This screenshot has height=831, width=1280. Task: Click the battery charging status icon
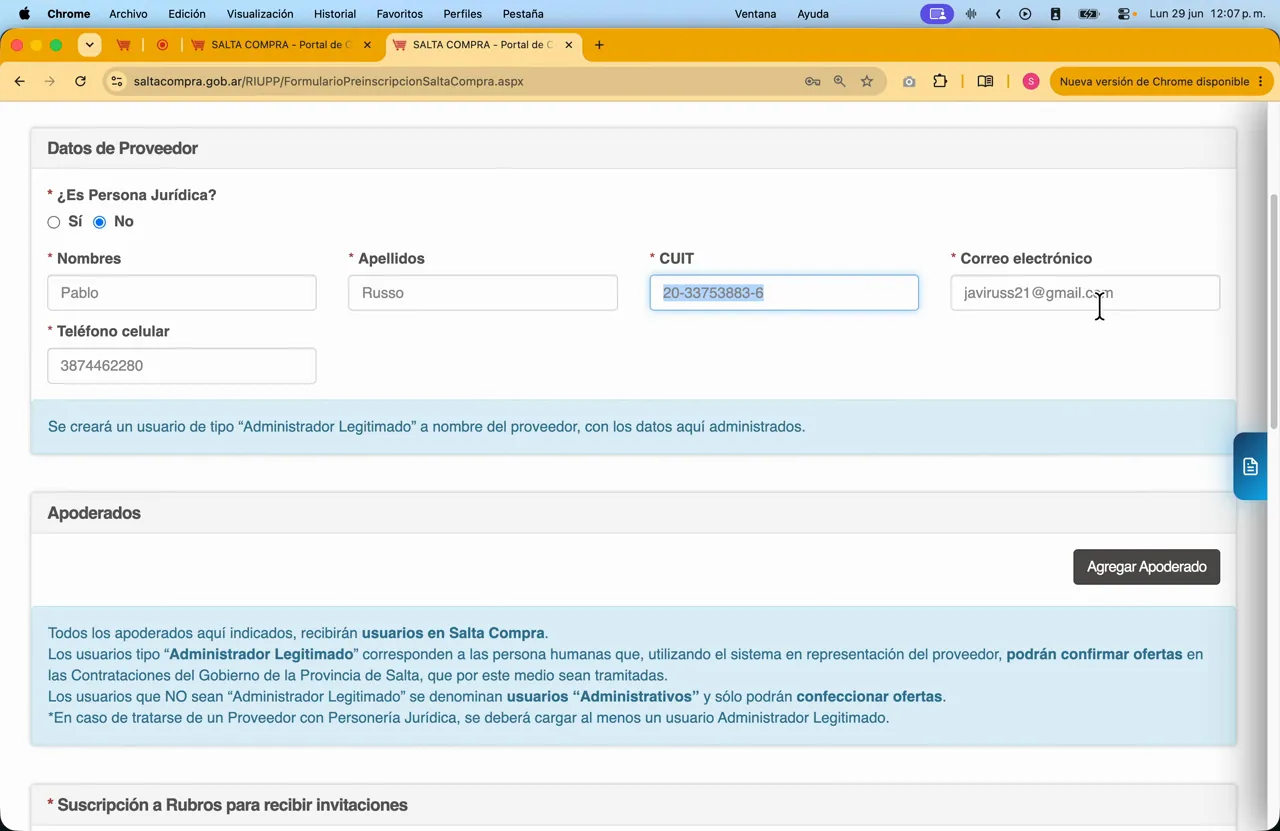[1089, 14]
